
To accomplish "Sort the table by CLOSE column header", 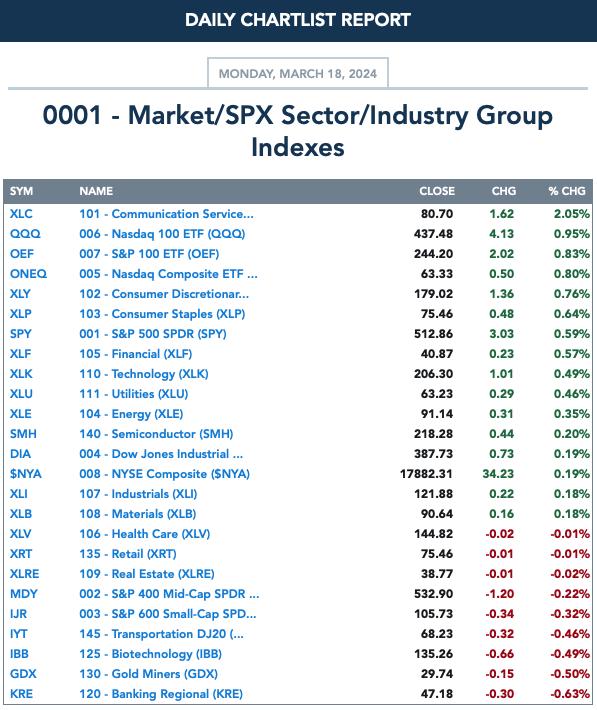I will [437, 191].
